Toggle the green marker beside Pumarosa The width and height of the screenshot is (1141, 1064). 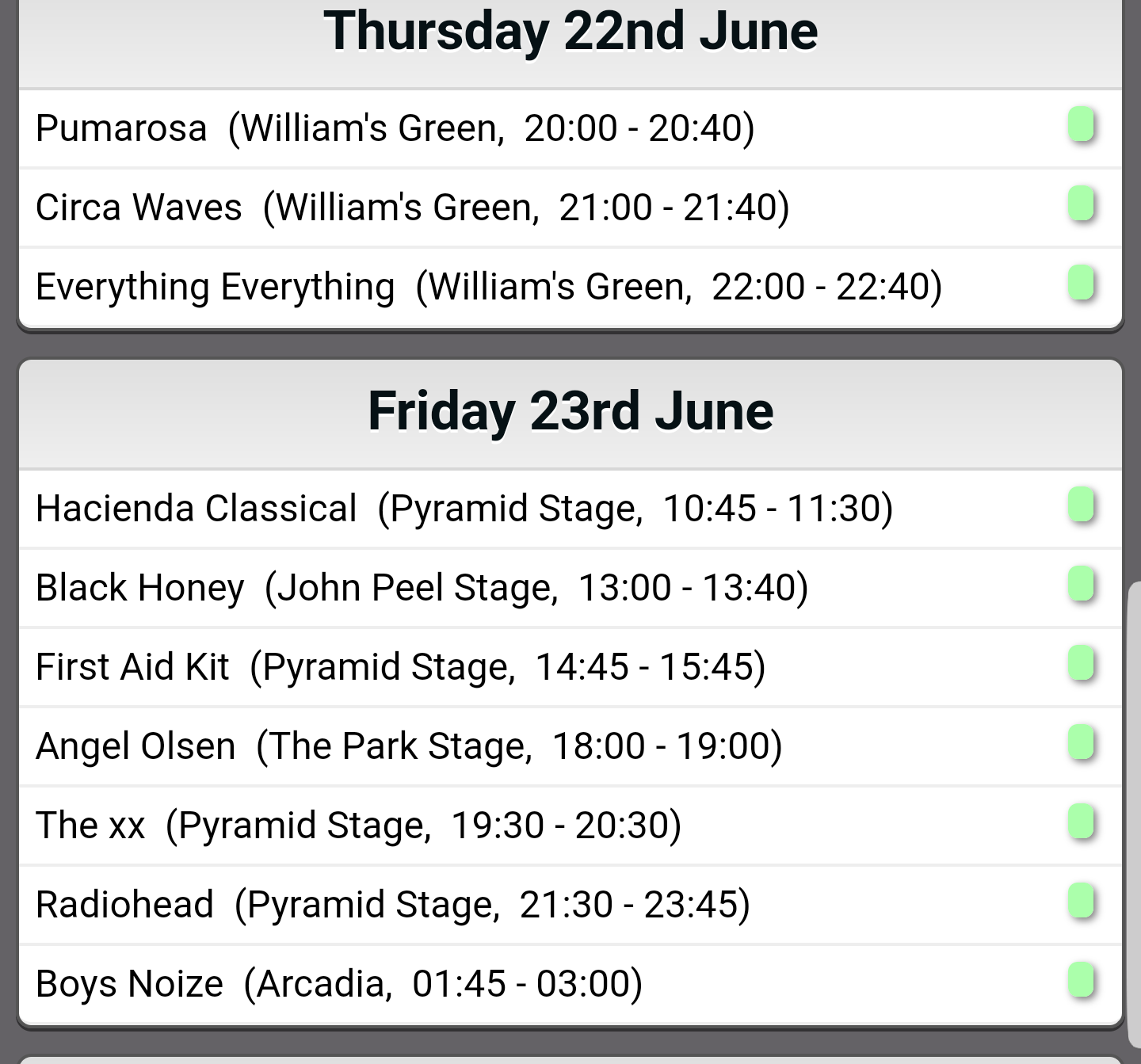point(1081,125)
